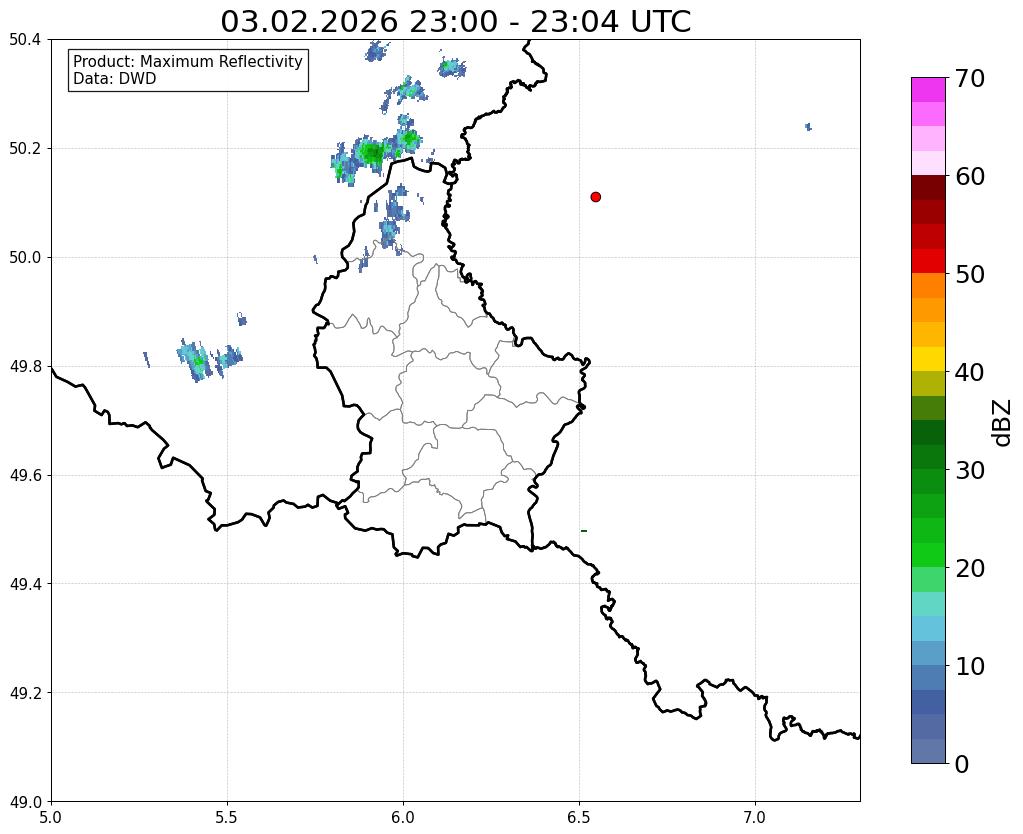
Task: Click the latitude tick label '49.4'
Action: pos(25,584)
